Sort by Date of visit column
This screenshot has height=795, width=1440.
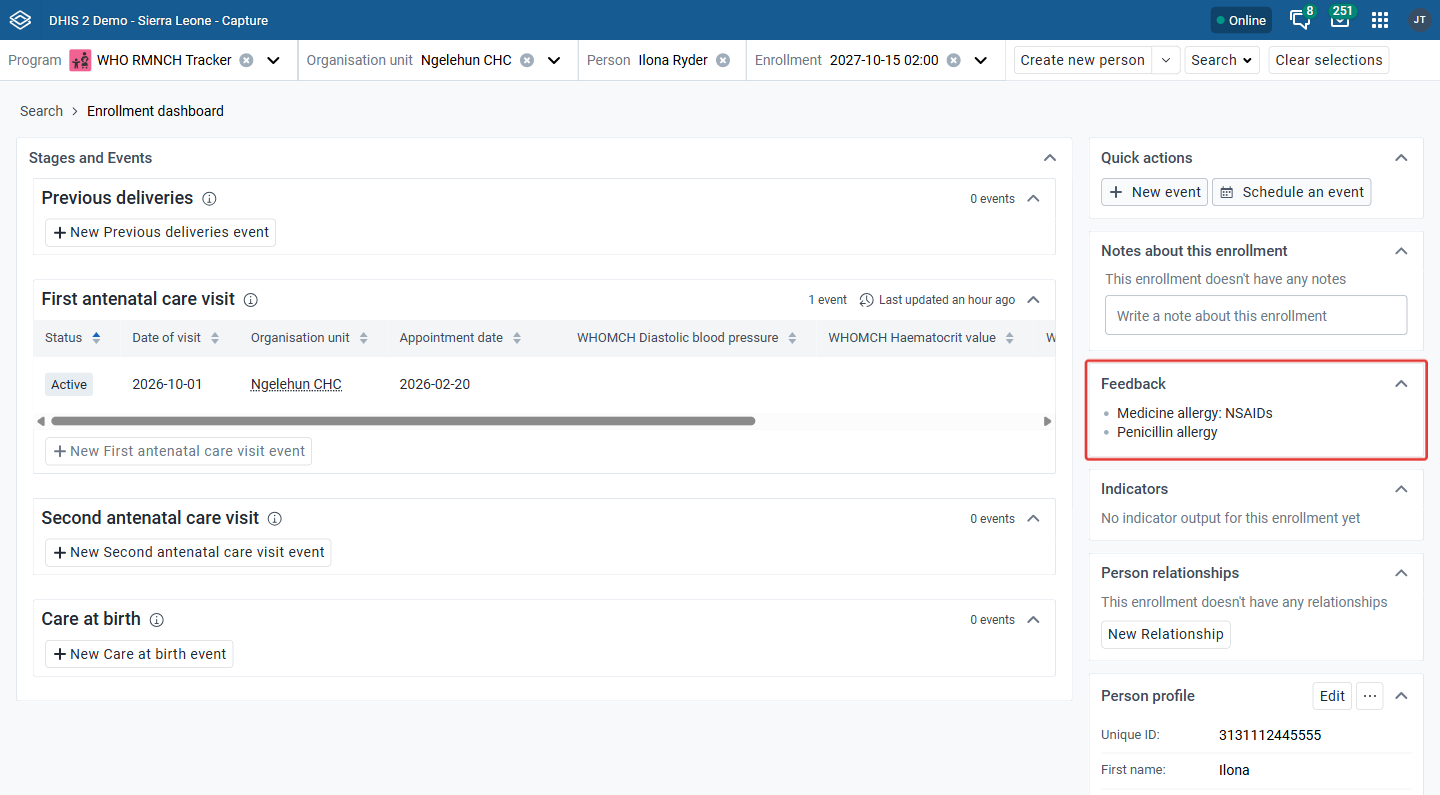pyautogui.click(x=215, y=338)
